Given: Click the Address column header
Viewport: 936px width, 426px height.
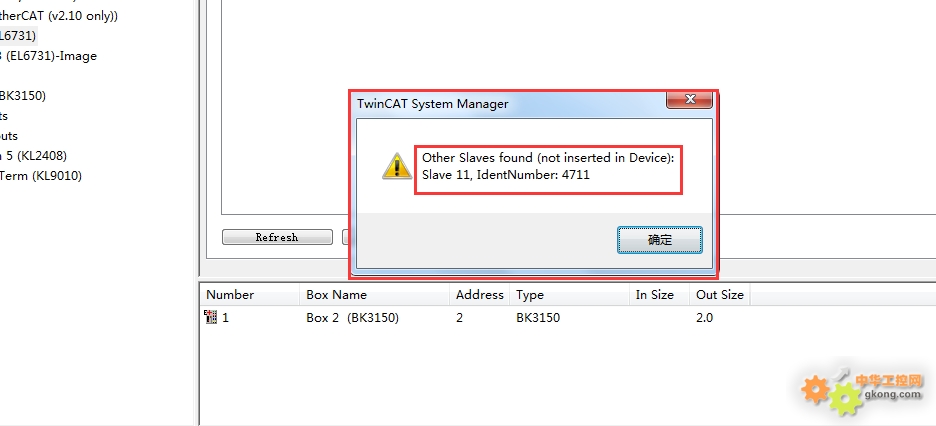Looking at the screenshot, I should 479,295.
